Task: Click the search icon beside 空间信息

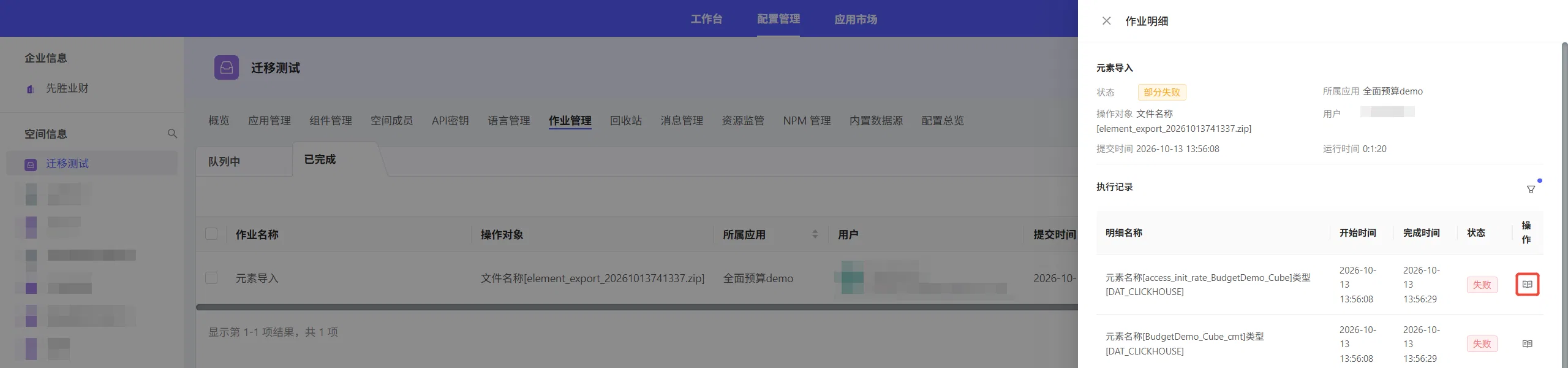Action: pyautogui.click(x=172, y=134)
